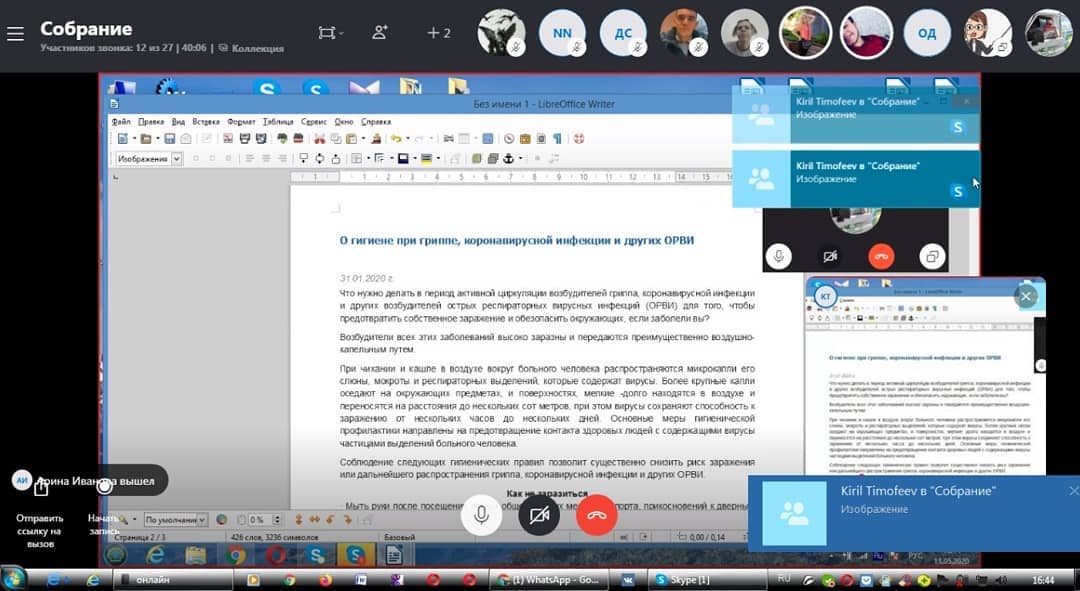
Task: Open the shared-screen Файл menu
Action: coord(121,121)
